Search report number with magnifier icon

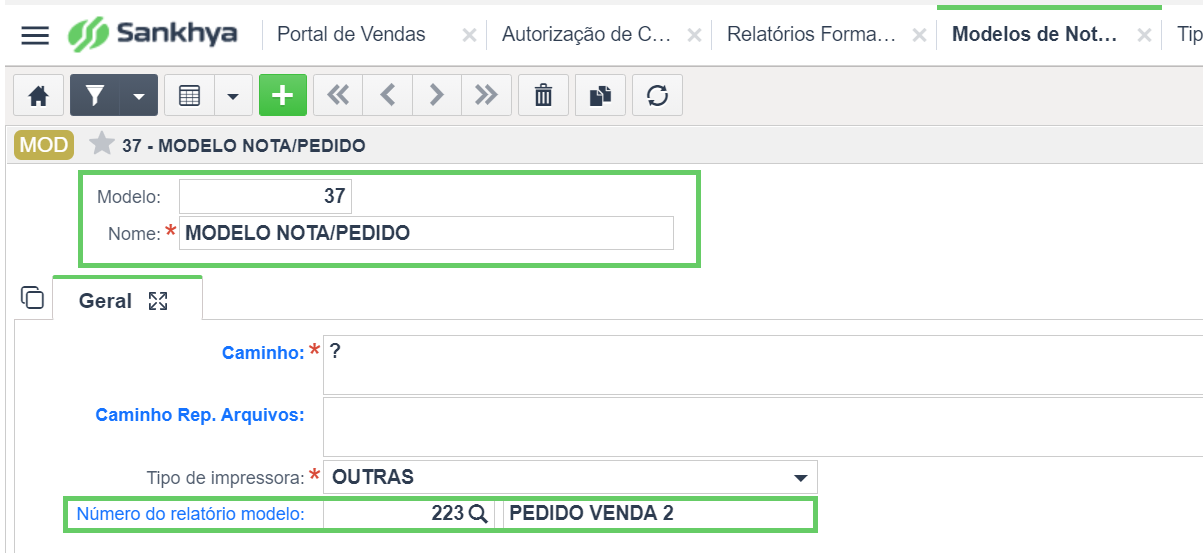pyautogui.click(x=477, y=514)
